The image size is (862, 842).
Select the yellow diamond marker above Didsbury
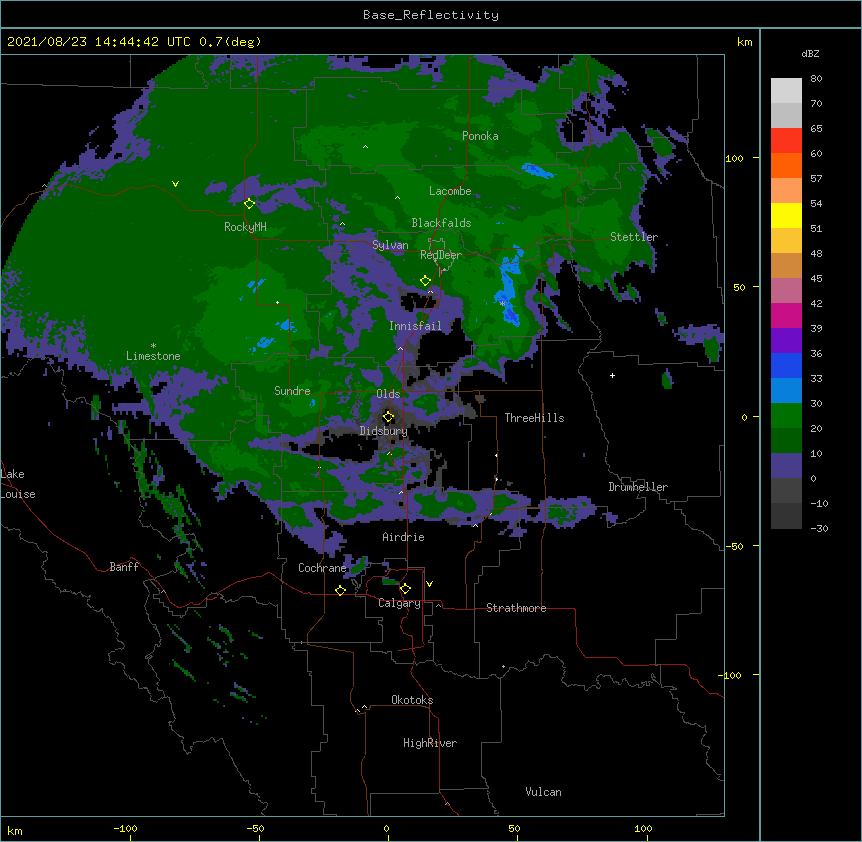(x=388, y=416)
